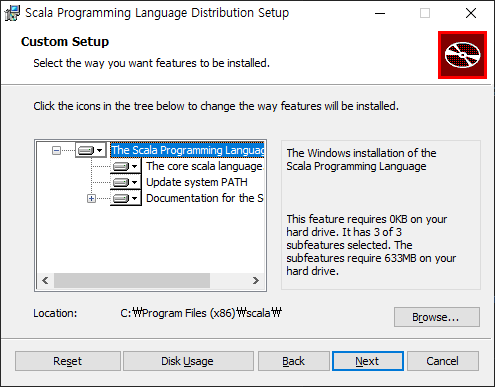This screenshot has height=387, width=495.
Task: Open install options dropdown for Documentation feature
Action: pyautogui.click(x=126, y=198)
